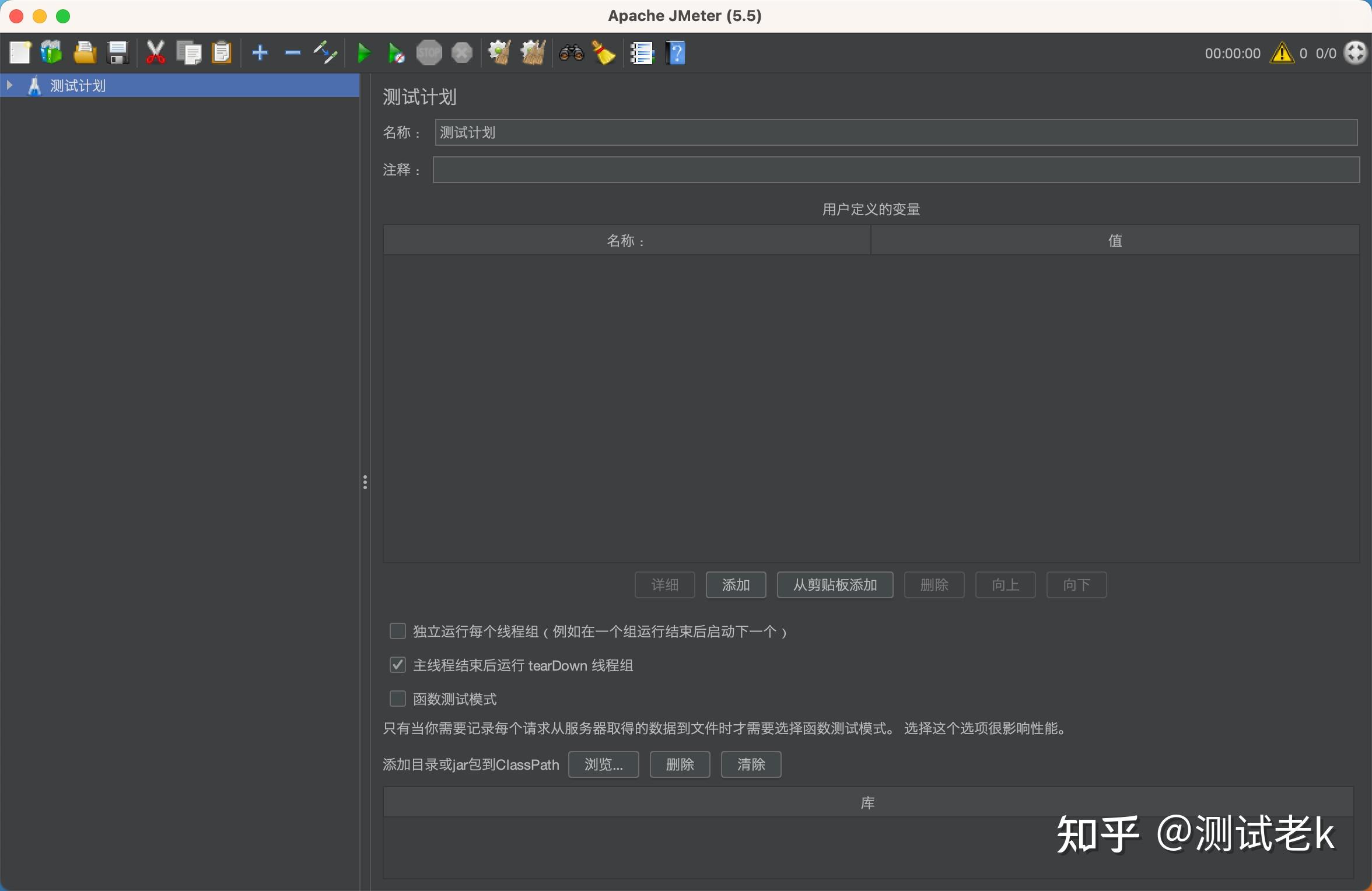This screenshot has height=891, width=1372.
Task: Open search using binoculars icon
Action: tap(571, 52)
